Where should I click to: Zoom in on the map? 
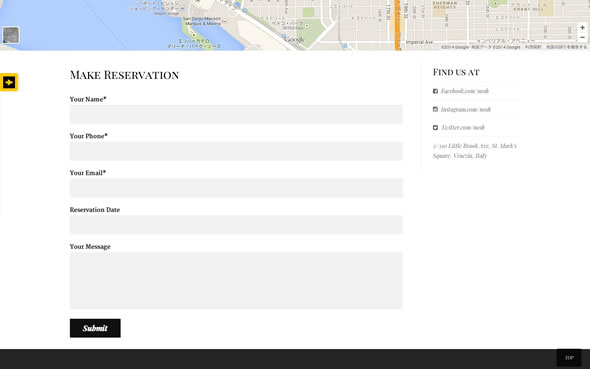582,27
